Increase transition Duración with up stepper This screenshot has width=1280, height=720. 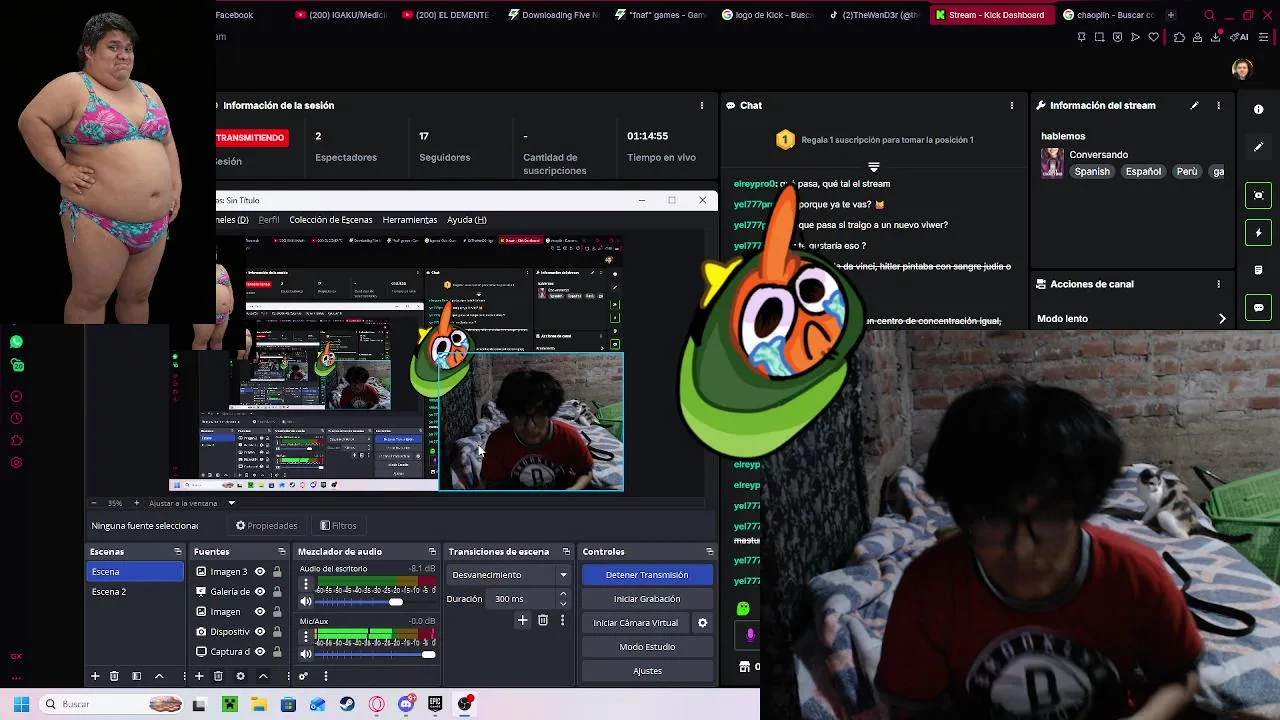563,594
